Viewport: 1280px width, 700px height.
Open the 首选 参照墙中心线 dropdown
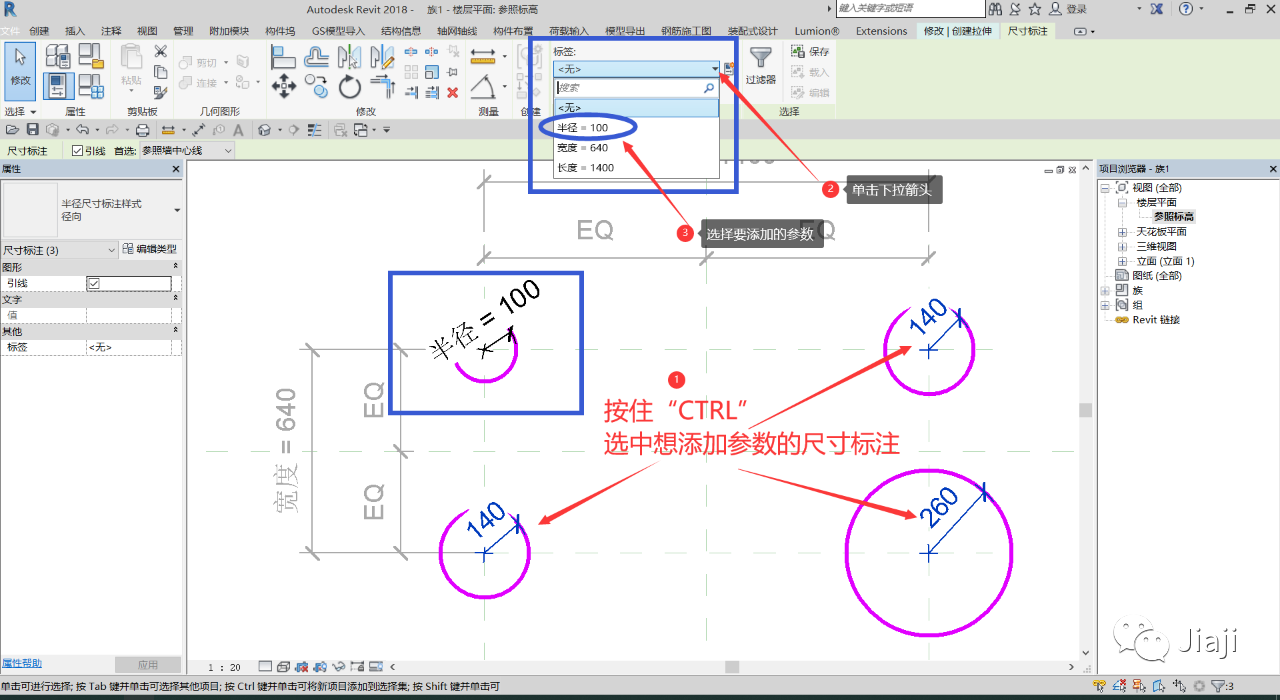point(187,151)
